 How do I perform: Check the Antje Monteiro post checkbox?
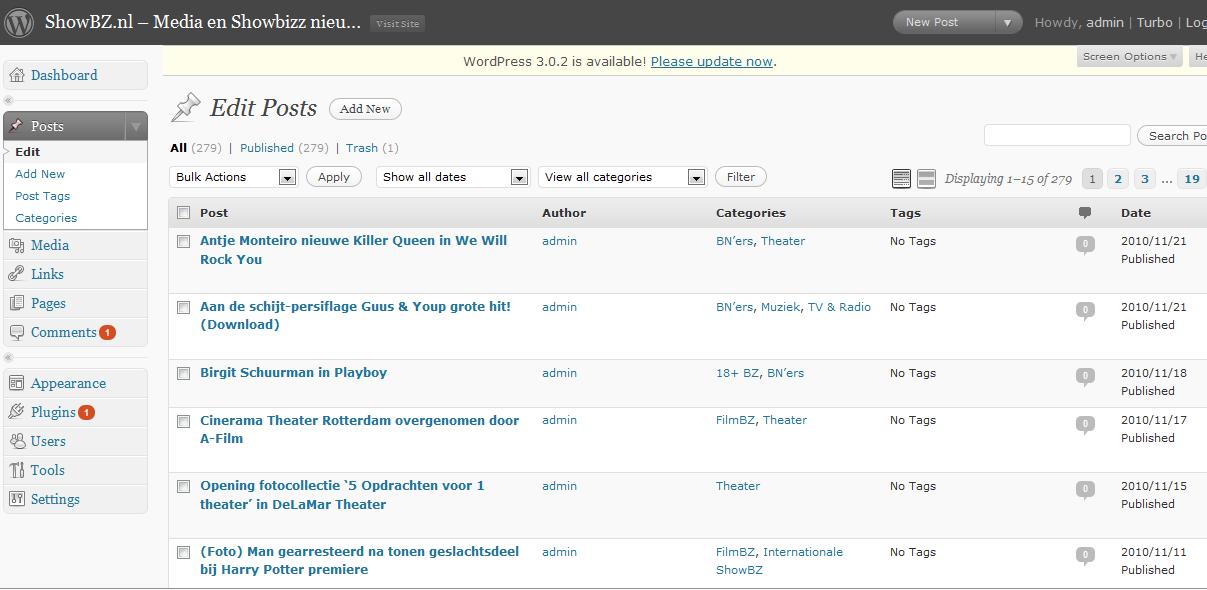[x=183, y=241]
